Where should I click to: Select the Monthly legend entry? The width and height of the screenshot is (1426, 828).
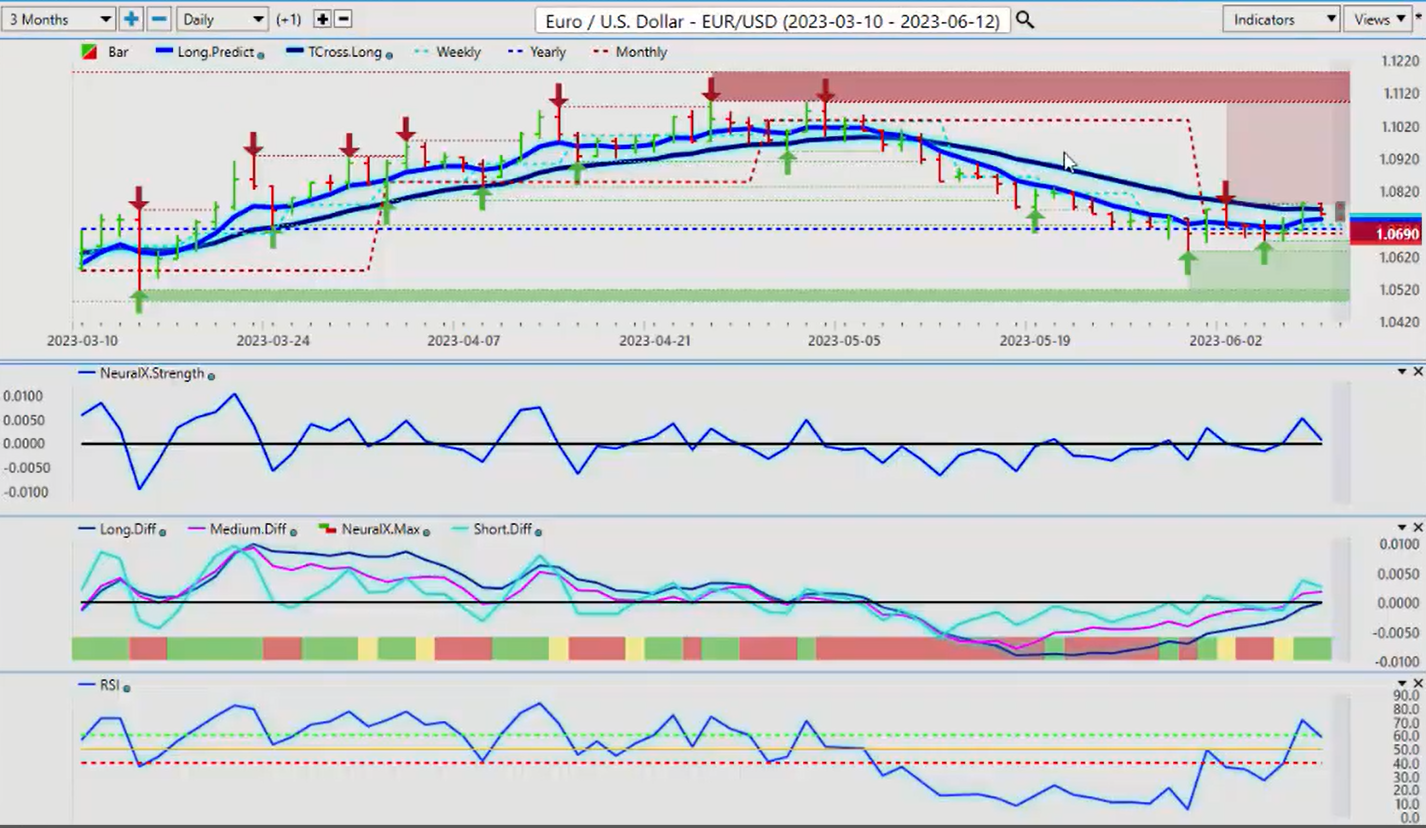pyautogui.click(x=630, y=52)
